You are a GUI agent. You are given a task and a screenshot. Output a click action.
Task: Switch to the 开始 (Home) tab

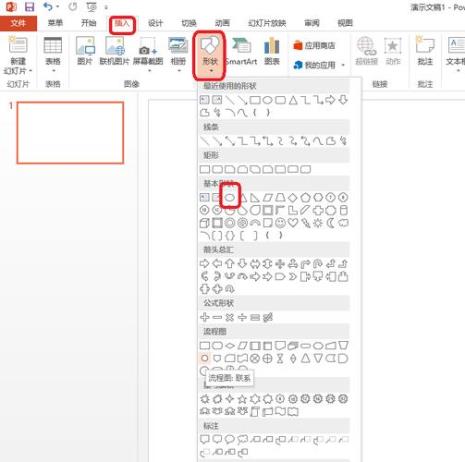[89, 23]
